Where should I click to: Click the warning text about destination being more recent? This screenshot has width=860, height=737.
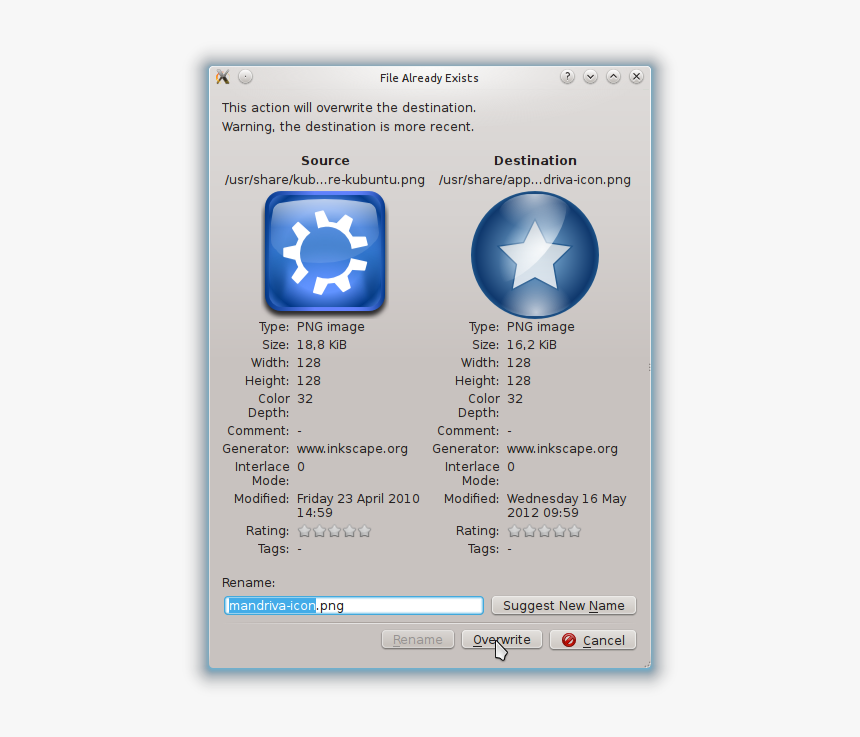348,127
